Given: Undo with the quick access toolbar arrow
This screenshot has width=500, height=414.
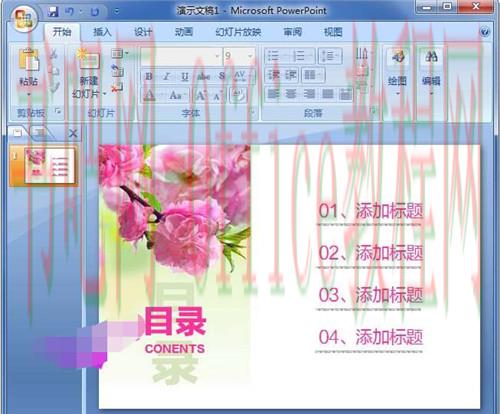Looking at the screenshot, I should pos(69,12).
